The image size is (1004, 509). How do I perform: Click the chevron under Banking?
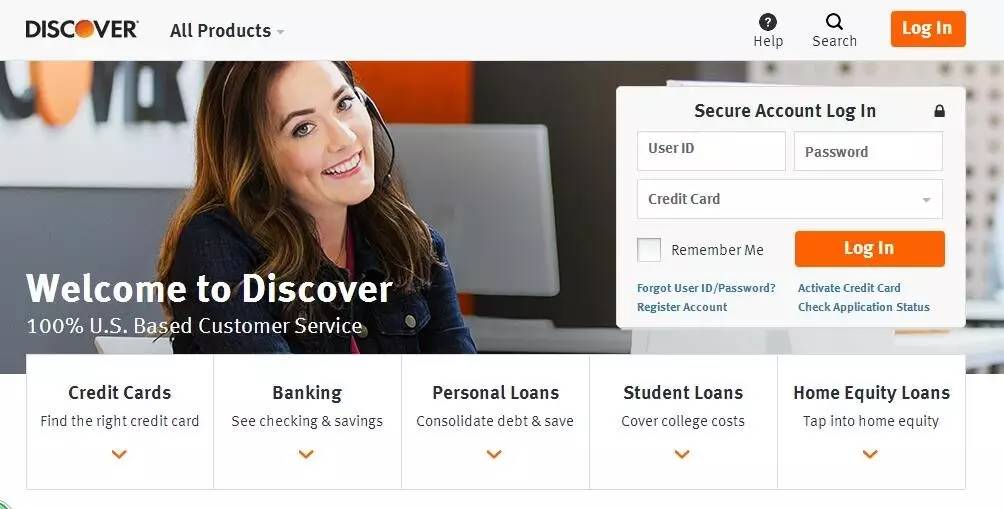307,454
